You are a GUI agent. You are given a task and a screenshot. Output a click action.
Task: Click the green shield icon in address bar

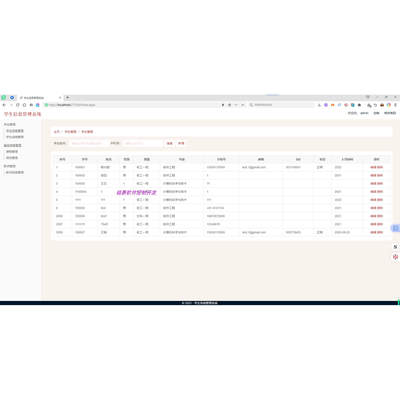pos(46,105)
